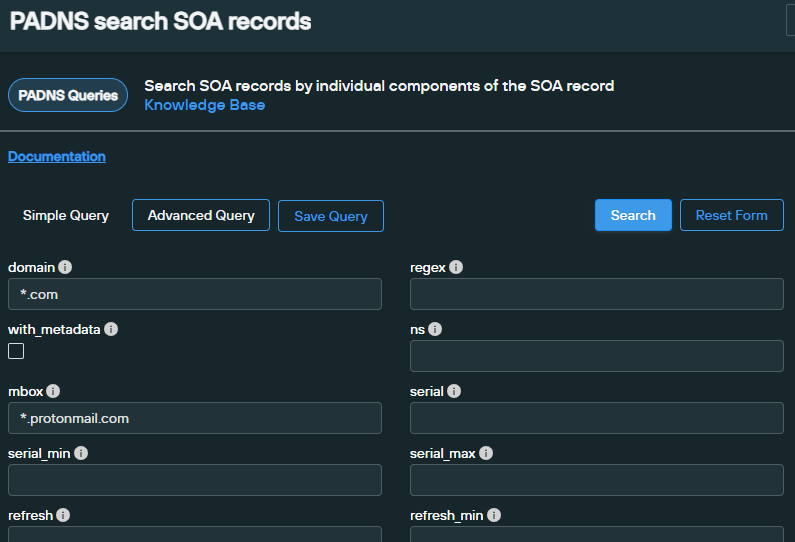Click the info icon next to mbox
The width and height of the screenshot is (795, 542).
[53, 391]
